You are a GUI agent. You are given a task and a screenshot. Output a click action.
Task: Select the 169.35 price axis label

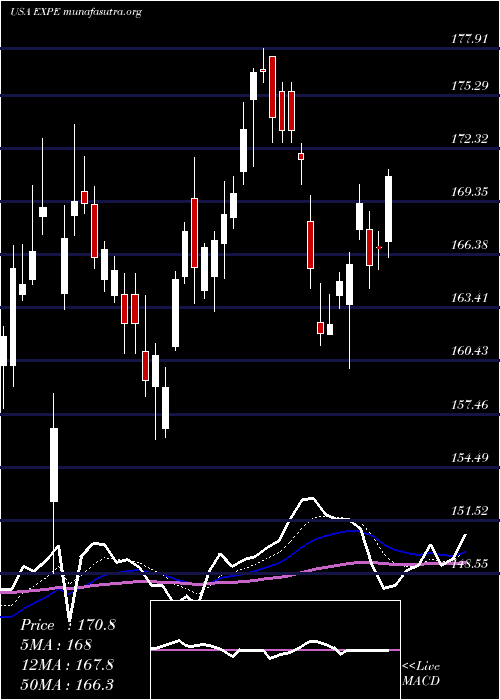468,192
